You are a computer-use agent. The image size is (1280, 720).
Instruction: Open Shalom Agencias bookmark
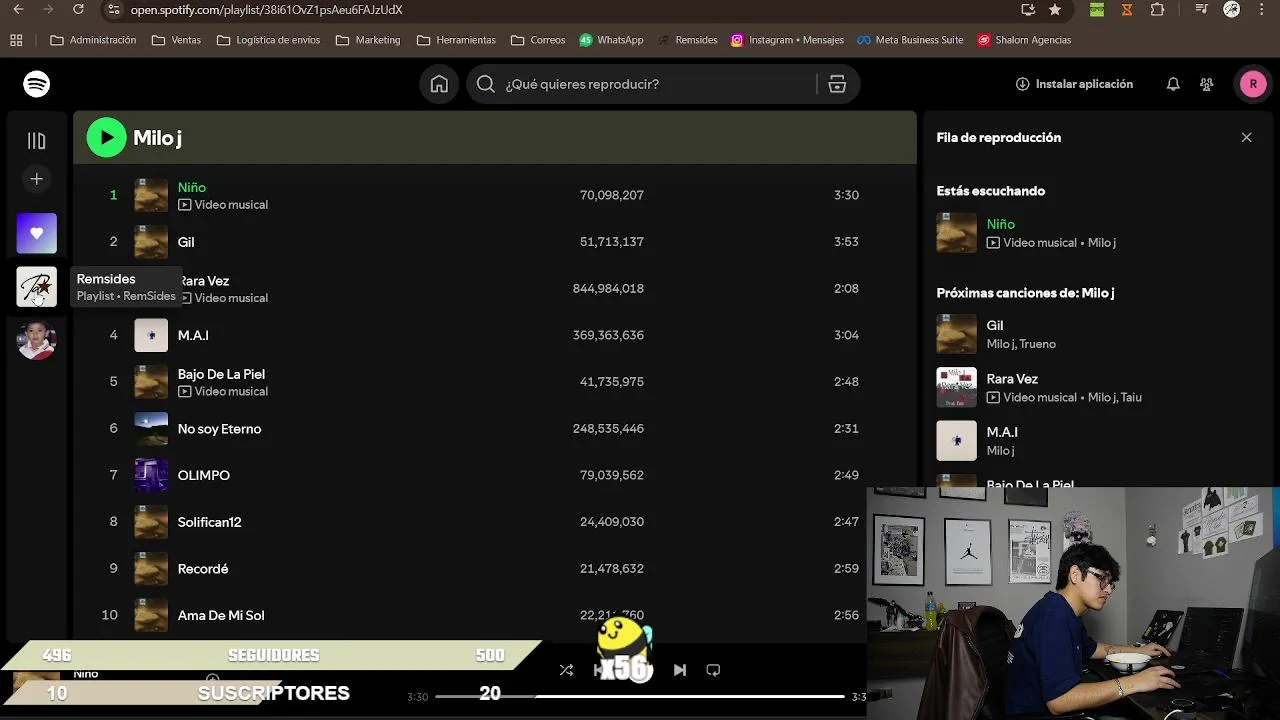(x=1025, y=40)
